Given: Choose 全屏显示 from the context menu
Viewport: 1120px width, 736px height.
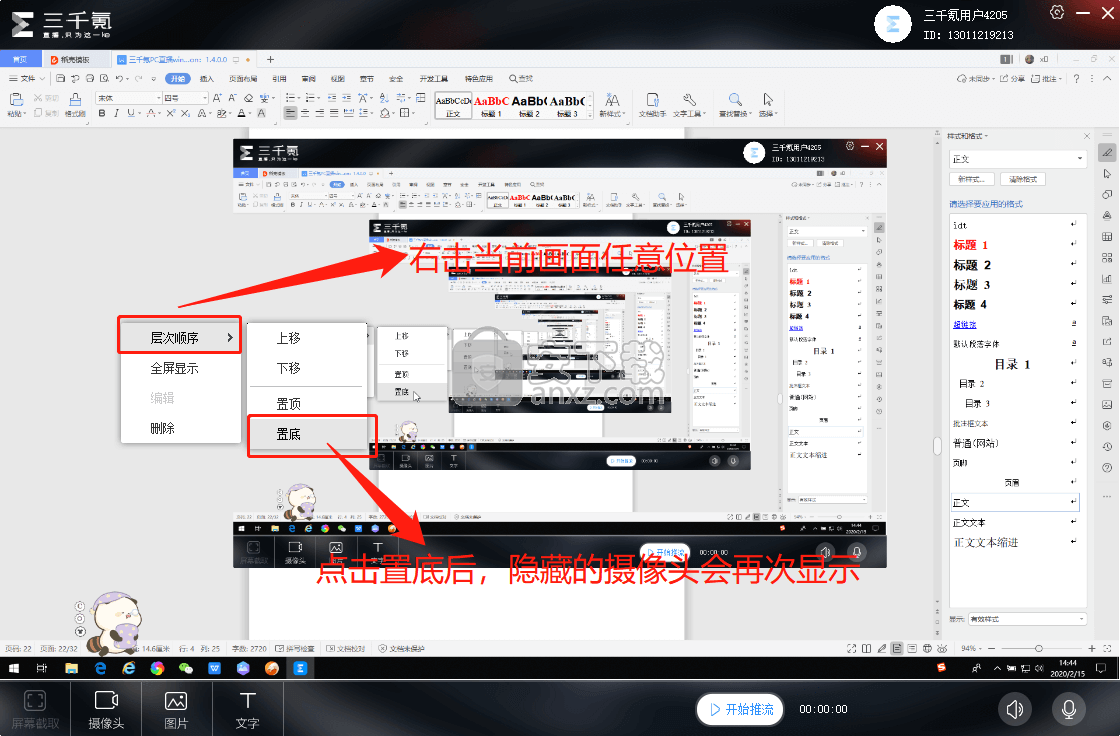Looking at the screenshot, I should 174,368.
